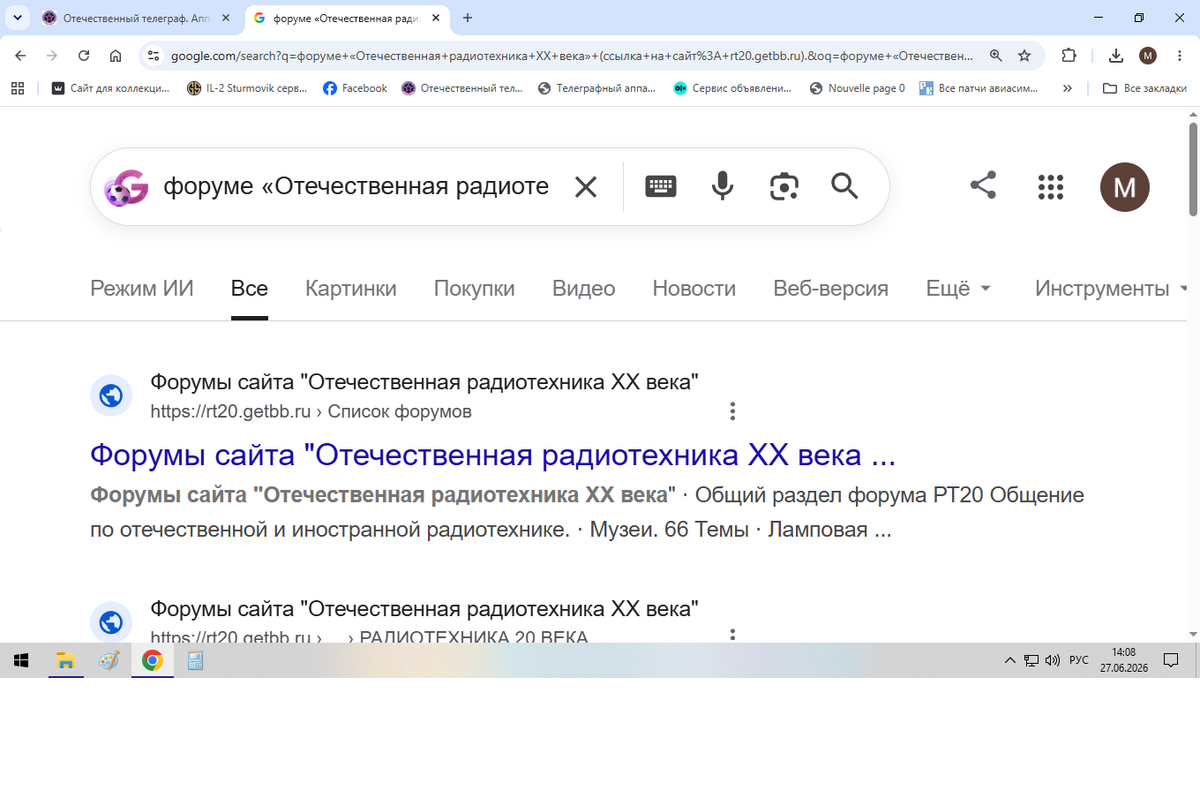Image resolution: width=1200 pixels, height=798 pixels.
Task: Open the Chrome profile M avatar
Action: 1148,56
